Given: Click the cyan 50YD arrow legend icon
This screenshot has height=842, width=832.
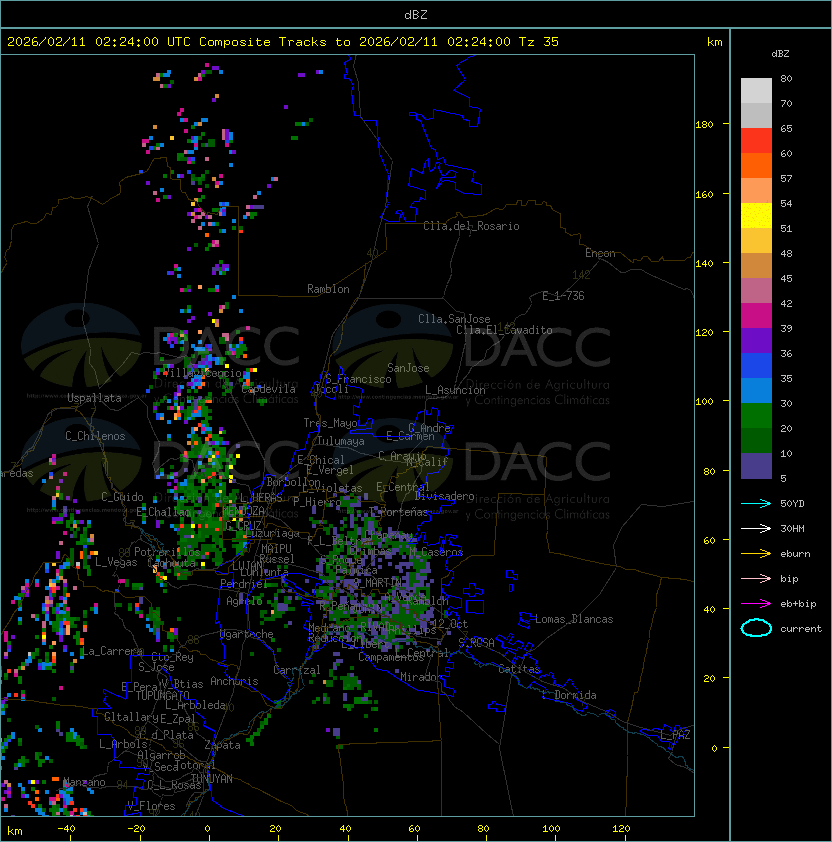Looking at the screenshot, I should (x=756, y=503).
